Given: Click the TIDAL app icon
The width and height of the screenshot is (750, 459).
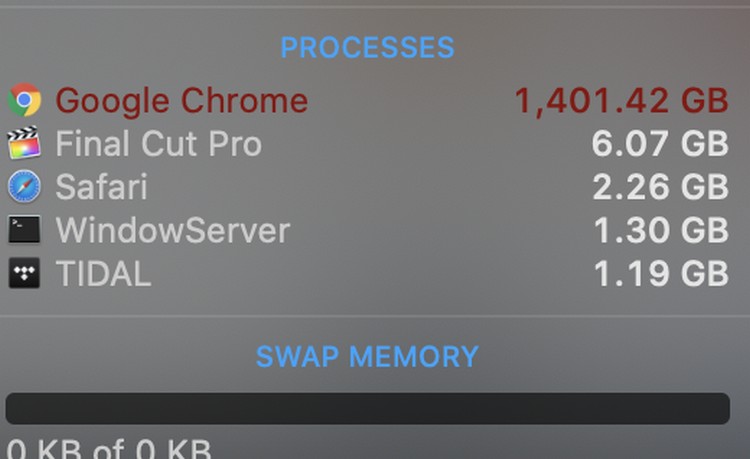Looking at the screenshot, I should pyautogui.click(x=24, y=273).
